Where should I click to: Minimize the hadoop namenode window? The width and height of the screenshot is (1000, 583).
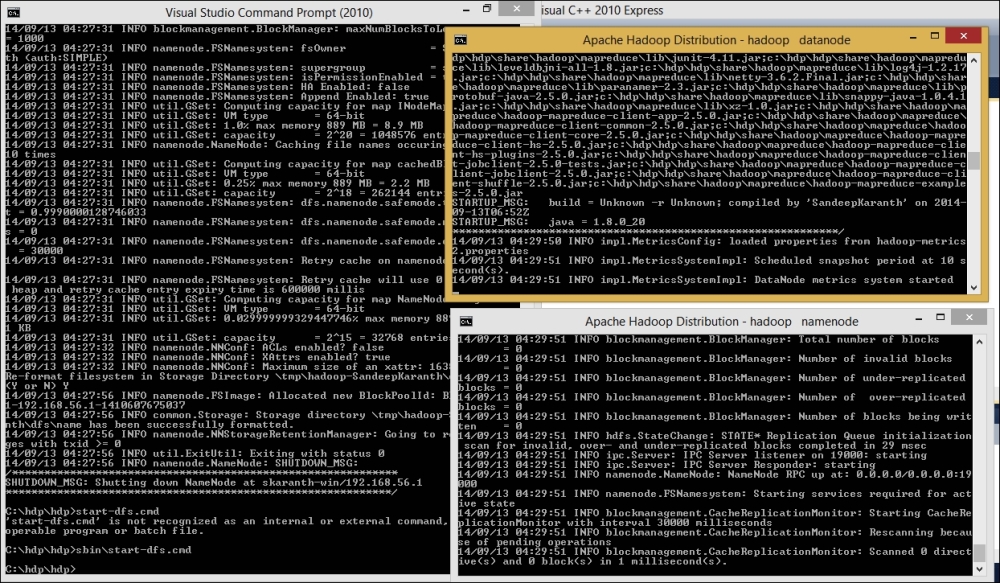pos(918,318)
